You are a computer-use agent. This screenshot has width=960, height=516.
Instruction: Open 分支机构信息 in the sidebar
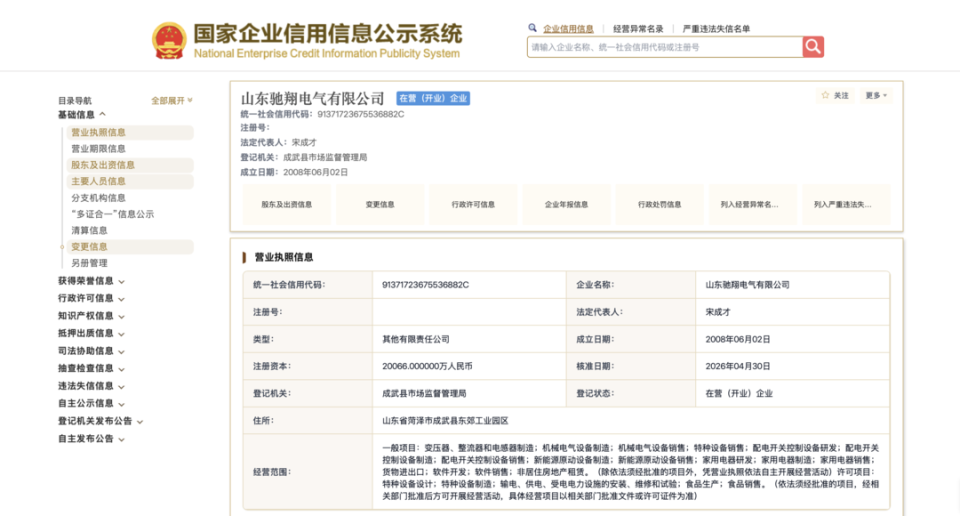click(x=98, y=198)
